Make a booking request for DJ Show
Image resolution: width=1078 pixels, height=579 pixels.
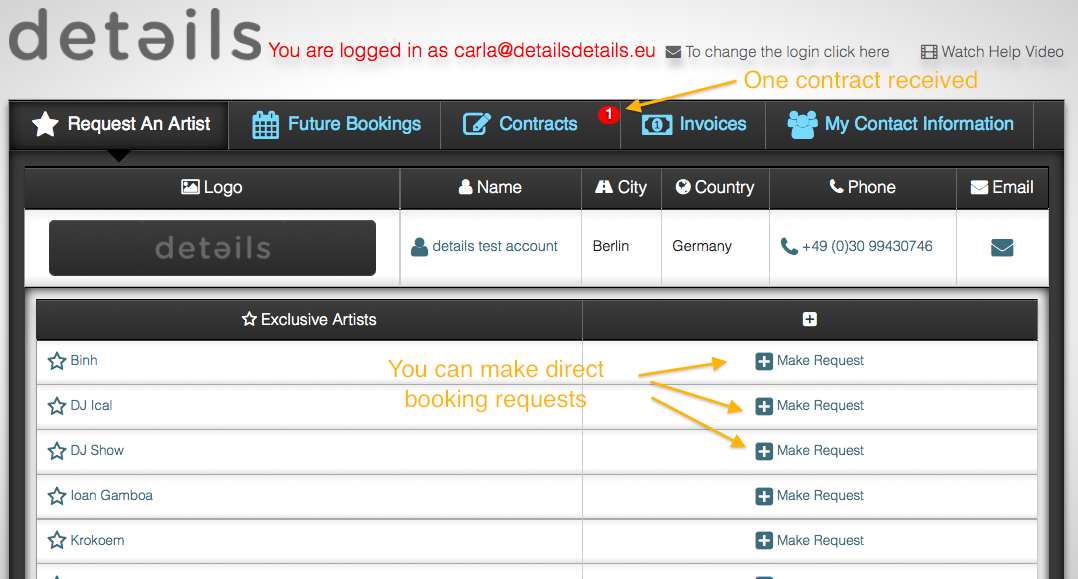(809, 450)
